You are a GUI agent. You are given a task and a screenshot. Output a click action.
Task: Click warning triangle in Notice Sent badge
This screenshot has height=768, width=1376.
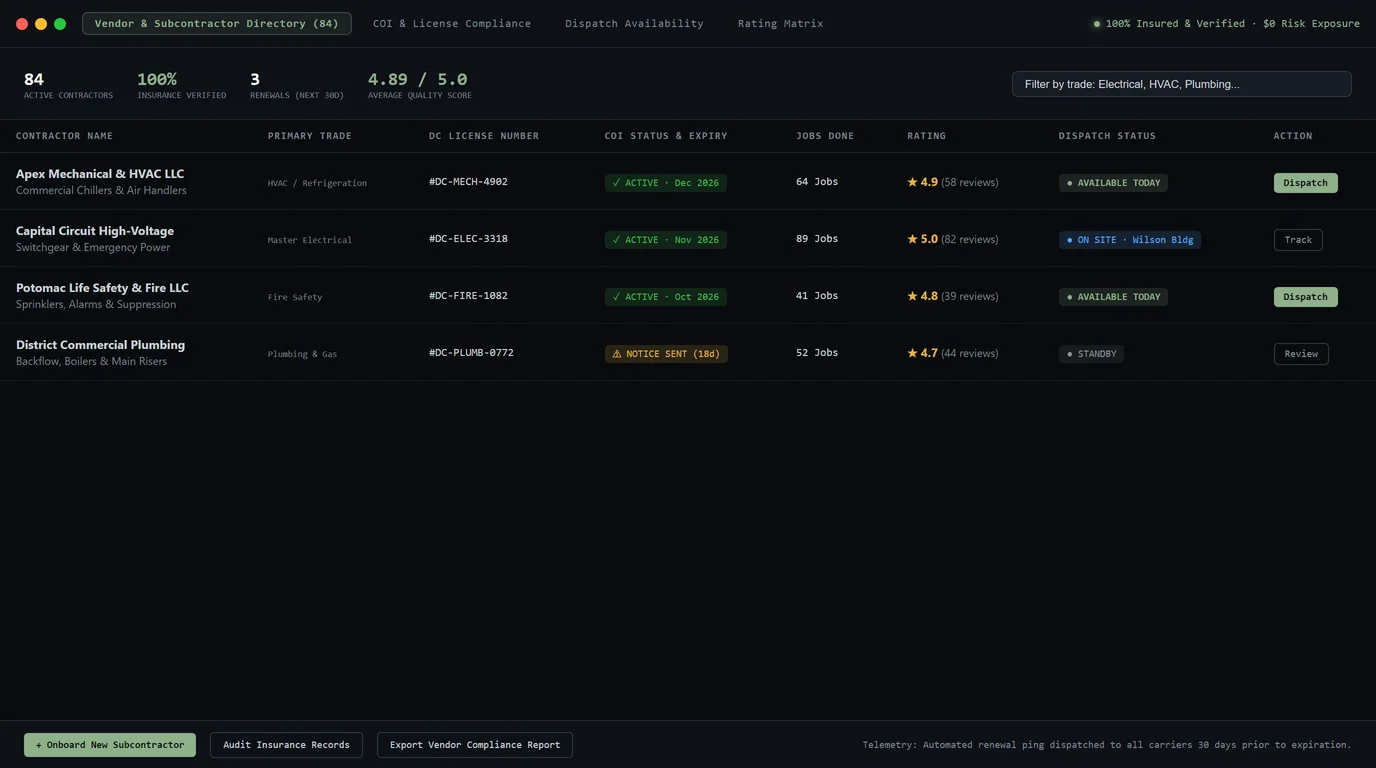coord(617,354)
